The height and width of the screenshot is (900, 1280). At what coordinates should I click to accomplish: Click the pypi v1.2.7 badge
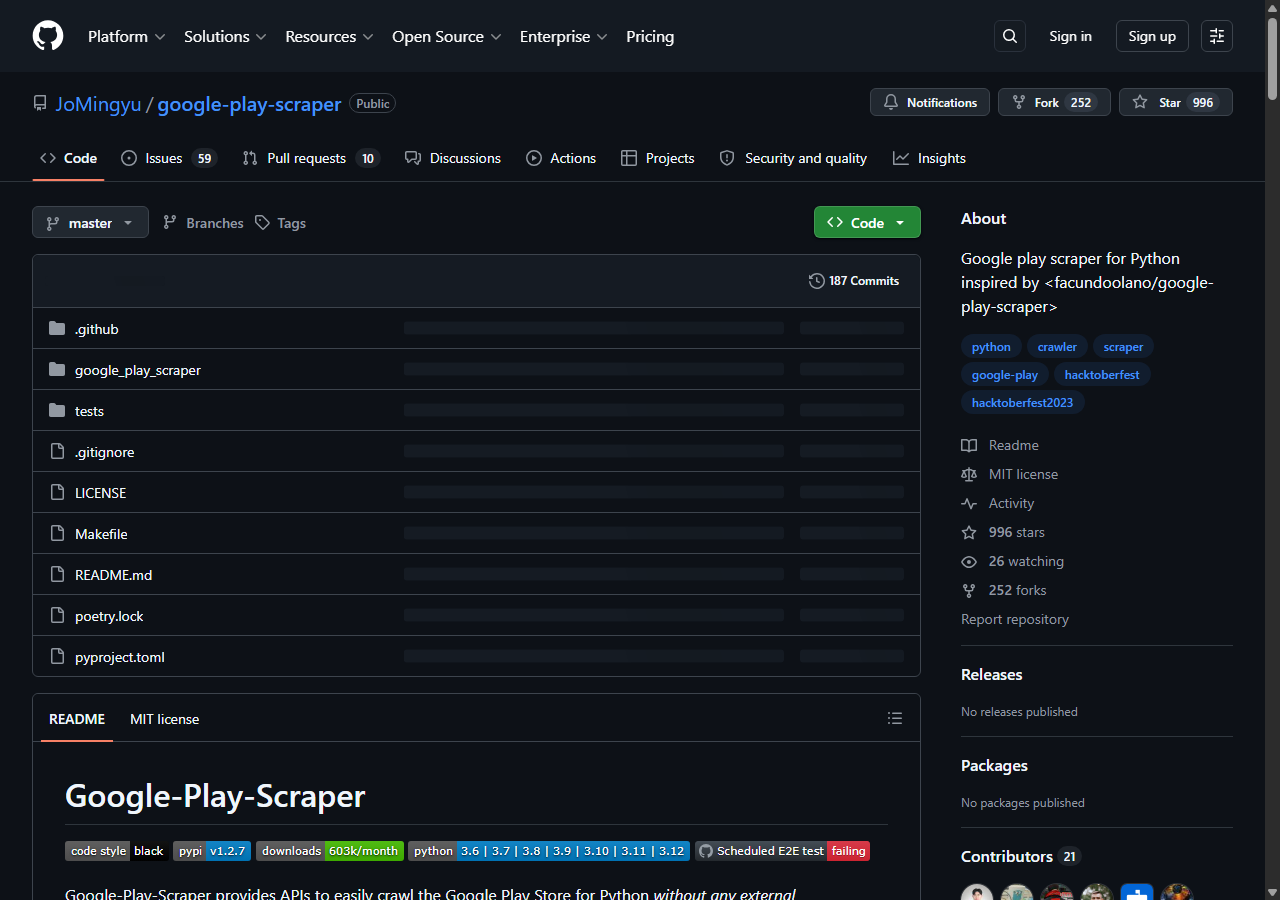pos(212,851)
